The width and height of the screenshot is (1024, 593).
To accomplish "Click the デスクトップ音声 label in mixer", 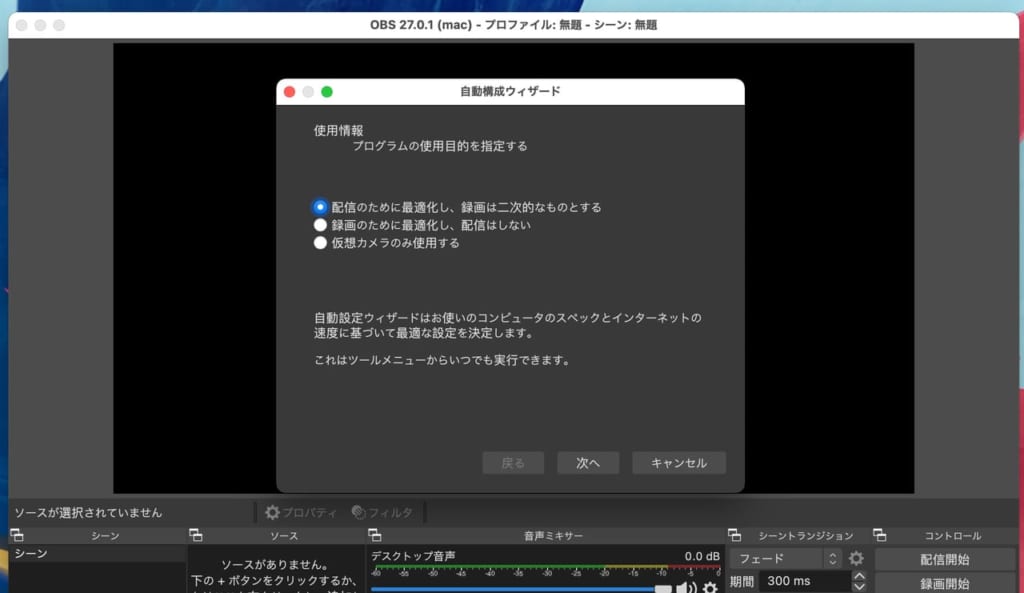I will pos(413,556).
